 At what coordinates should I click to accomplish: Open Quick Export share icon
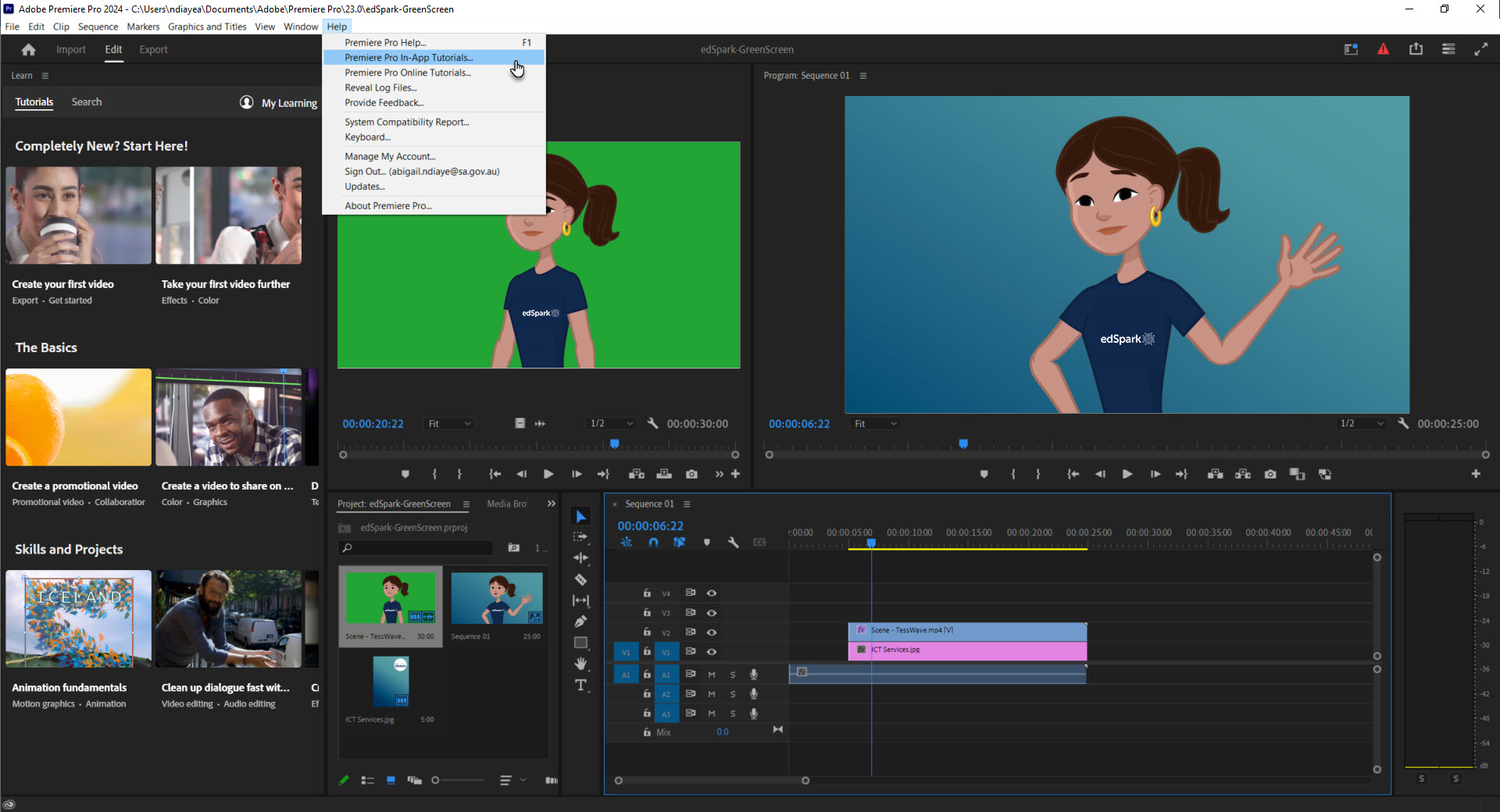click(x=1416, y=49)
